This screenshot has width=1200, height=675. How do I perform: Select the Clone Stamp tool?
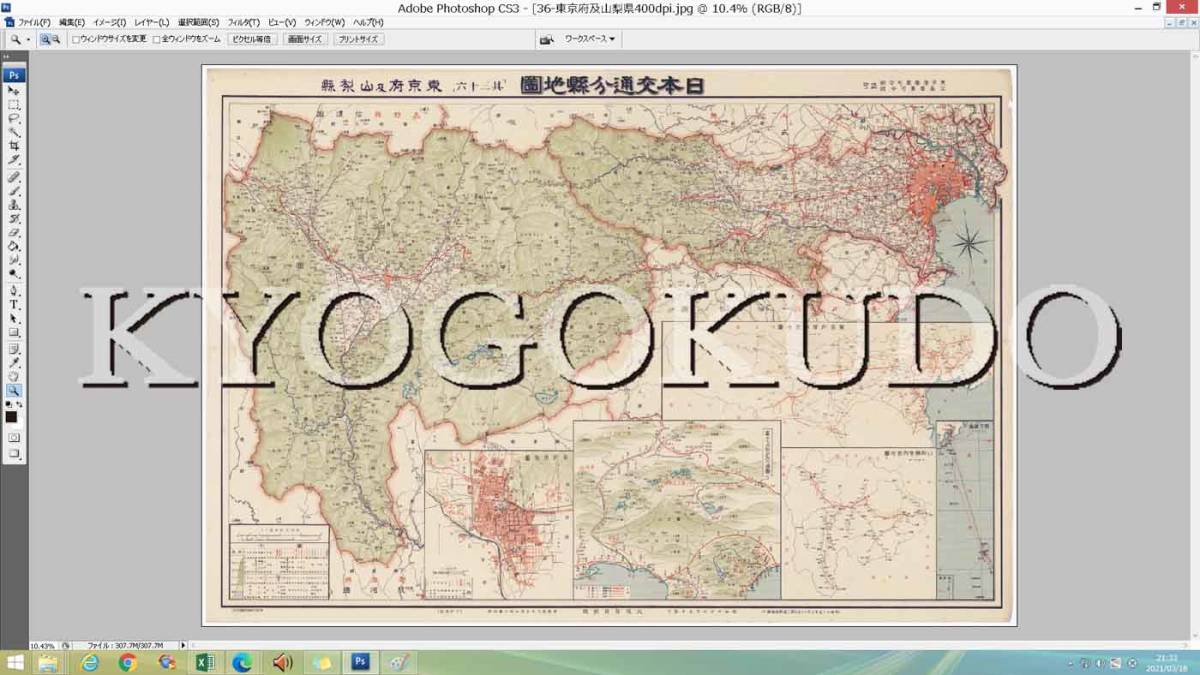click(14, 204)
